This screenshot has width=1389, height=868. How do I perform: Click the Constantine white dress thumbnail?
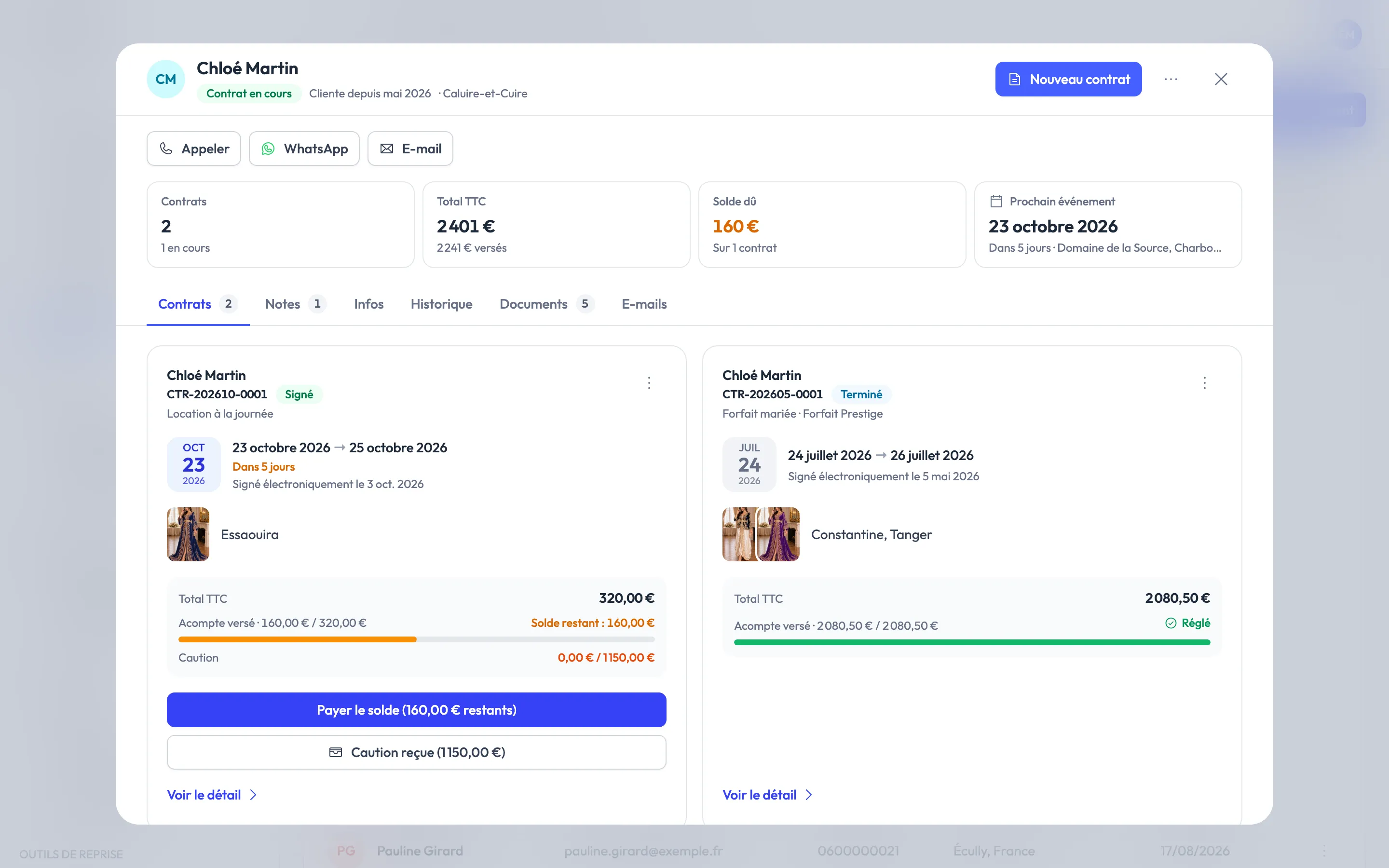[739, 534]
